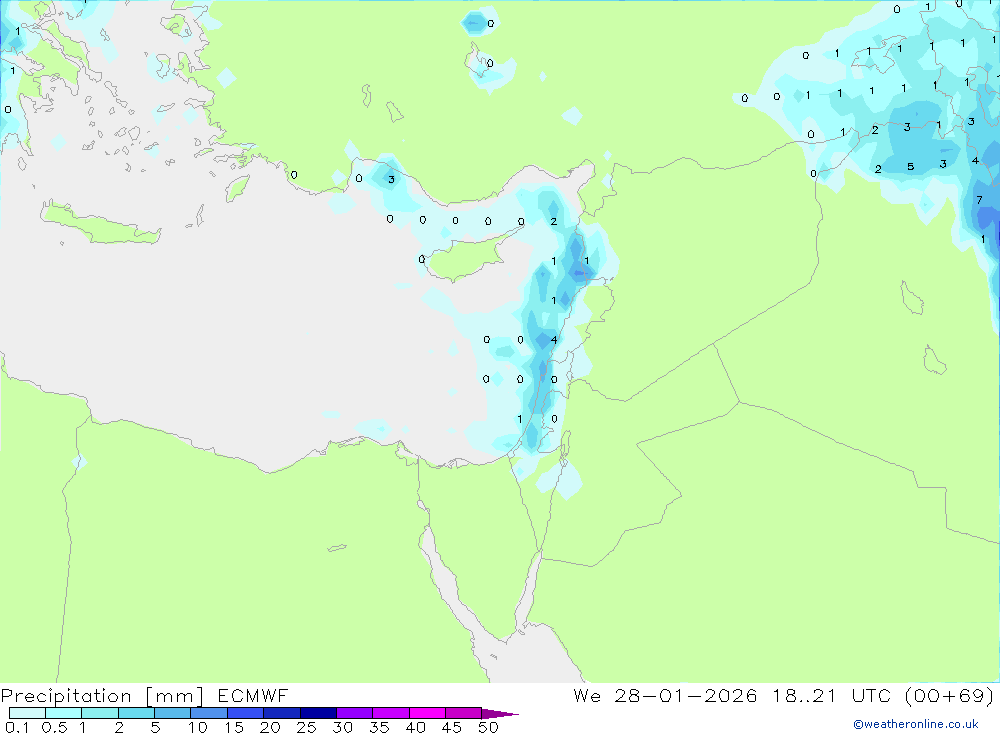Click the '(00+69)' forecast offset text
The height and width of the screenshot is (733, 1000).
[x=950, y=695]
